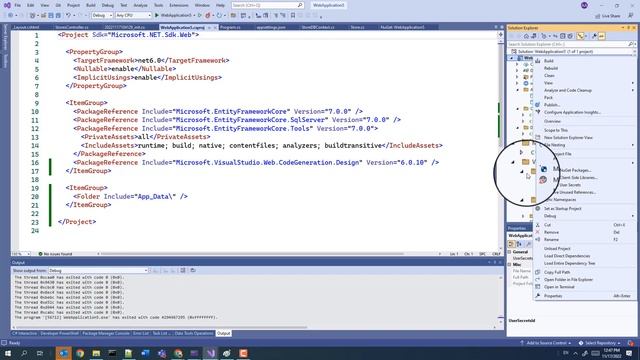Click the Solution WebApplication5 tree node
This screenshot has width=640, height=360.
pyautogui.click(x=555, y=52)
